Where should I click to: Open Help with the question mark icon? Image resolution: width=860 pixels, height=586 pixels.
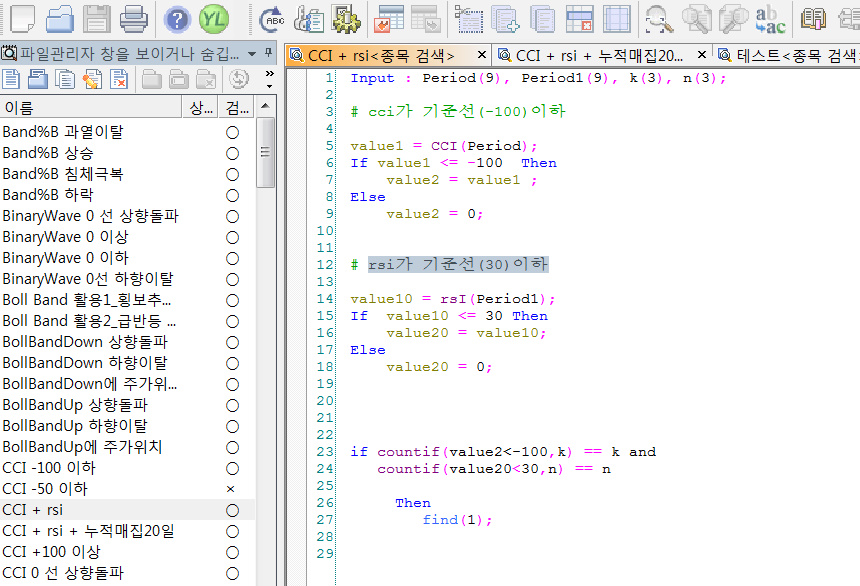(177, 17)
